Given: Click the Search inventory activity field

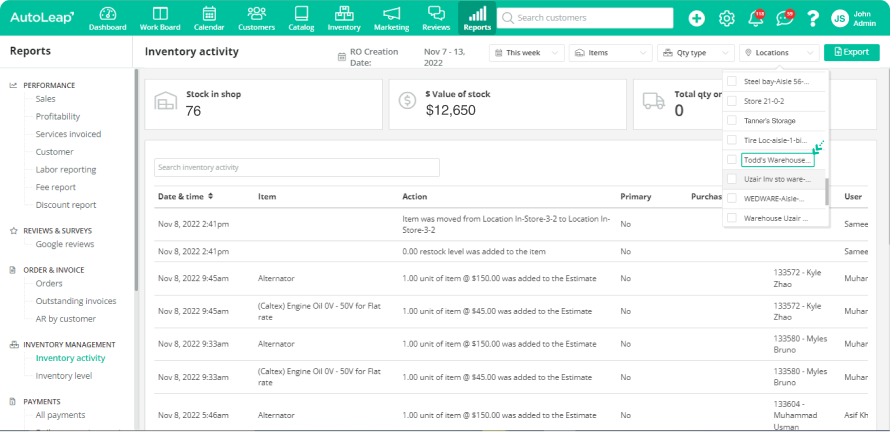Looking at the screenshot, I should [296, 167].
